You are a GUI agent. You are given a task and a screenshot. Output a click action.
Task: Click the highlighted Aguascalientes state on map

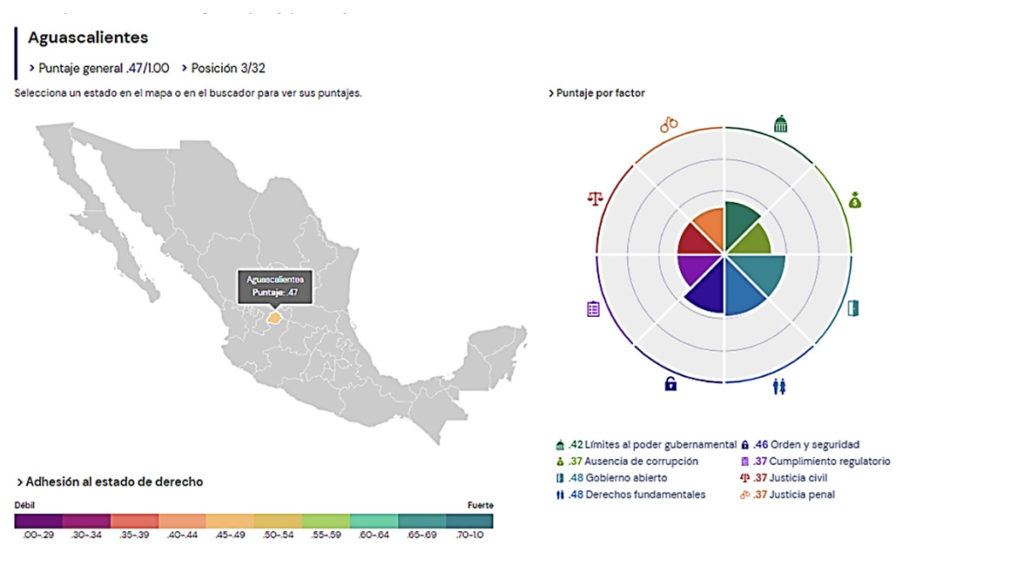tap(273, 317)
